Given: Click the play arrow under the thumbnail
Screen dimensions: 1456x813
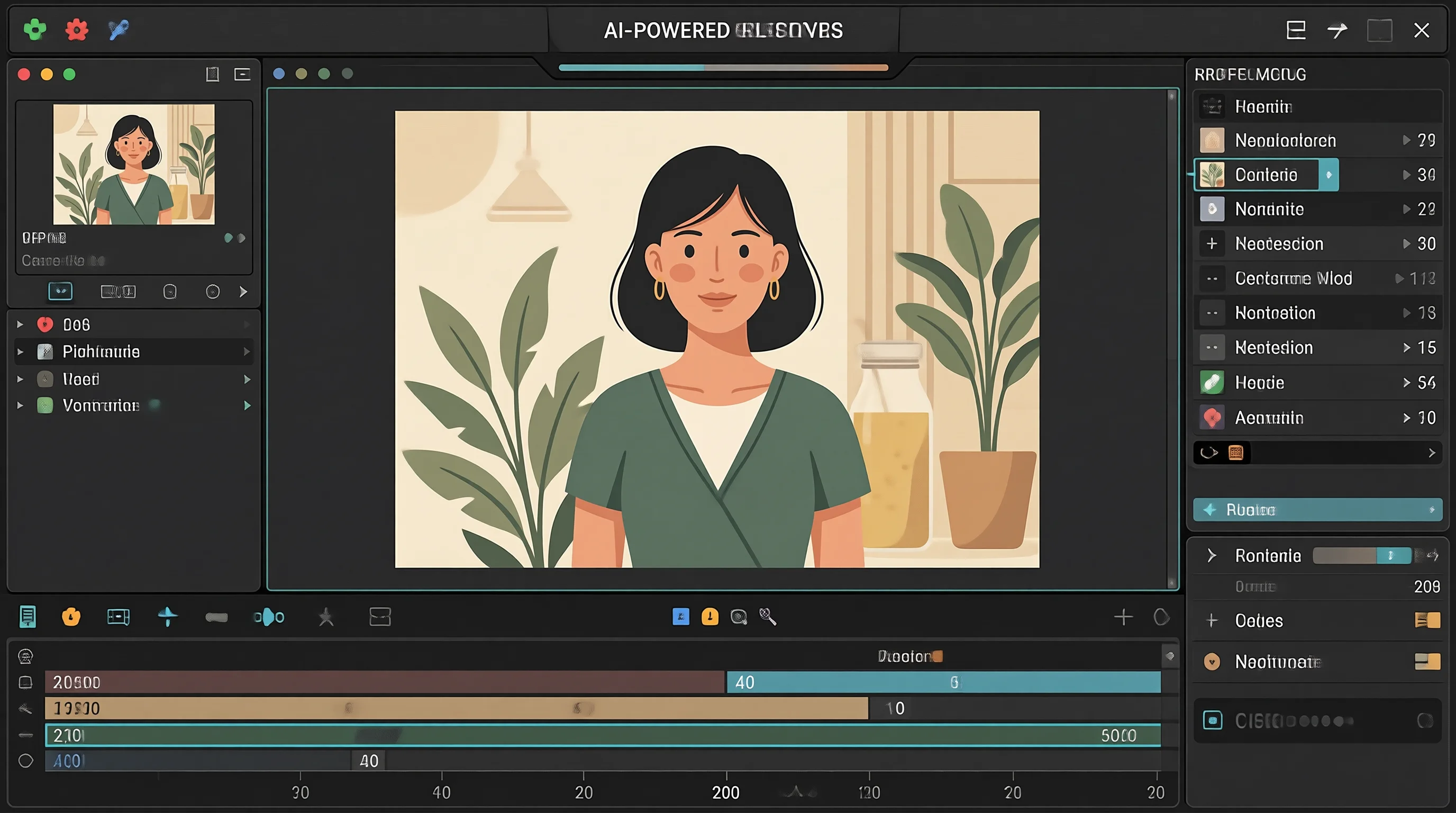Looking at the screenshot, I should (243, 292).
